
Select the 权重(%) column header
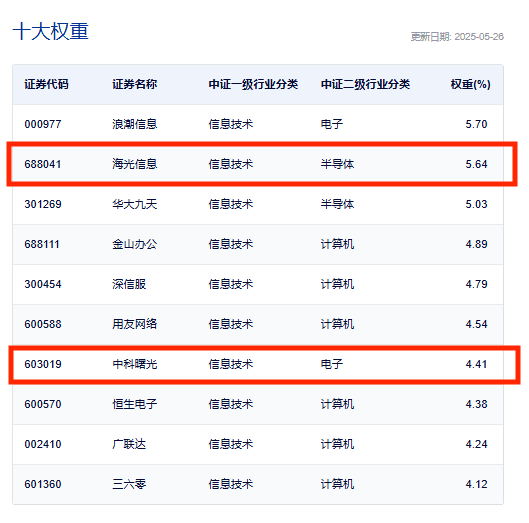[470, 84]
